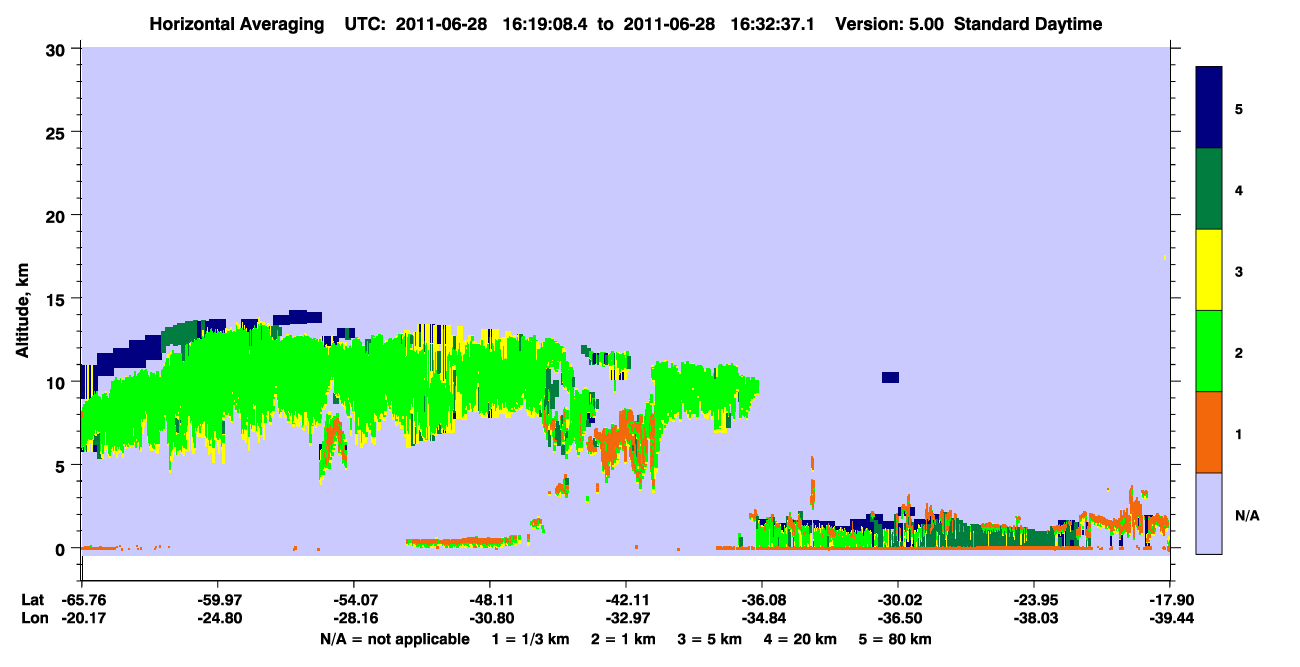Click the yellow color bar segment 3
This screenshot has width=1300, height=667.
(1209, 270)
